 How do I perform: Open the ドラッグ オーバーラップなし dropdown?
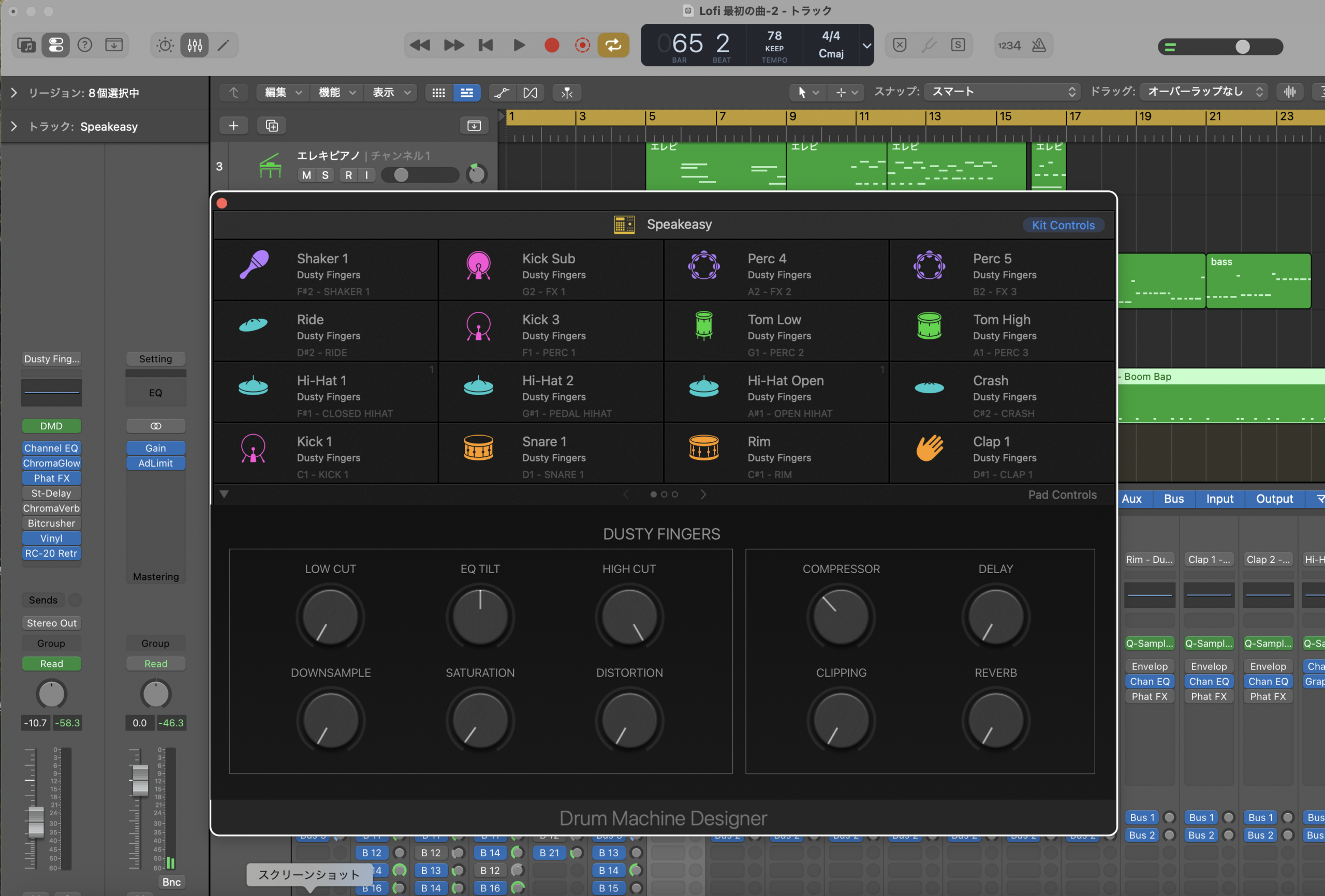1203,91
